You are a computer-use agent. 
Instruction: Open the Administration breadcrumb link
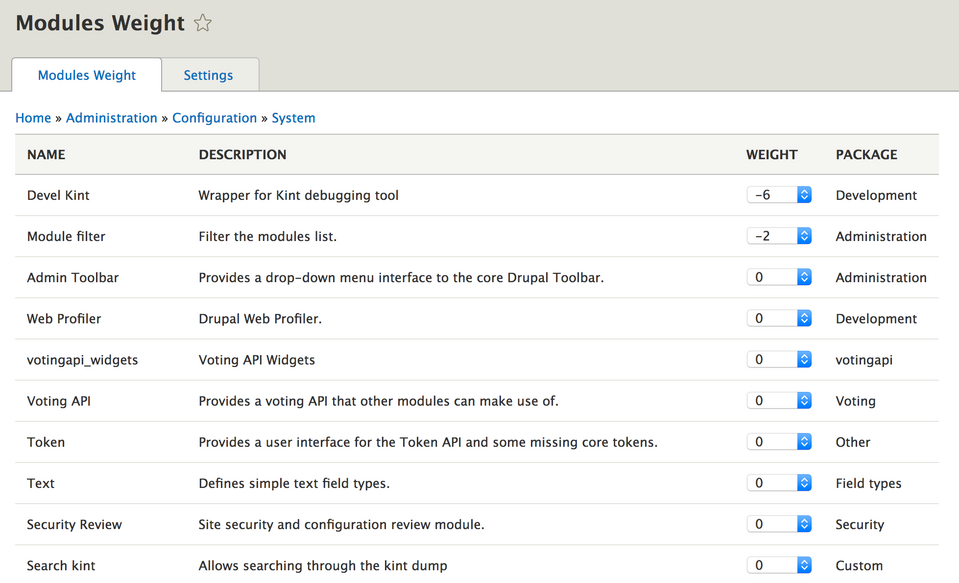click(112, 118)
